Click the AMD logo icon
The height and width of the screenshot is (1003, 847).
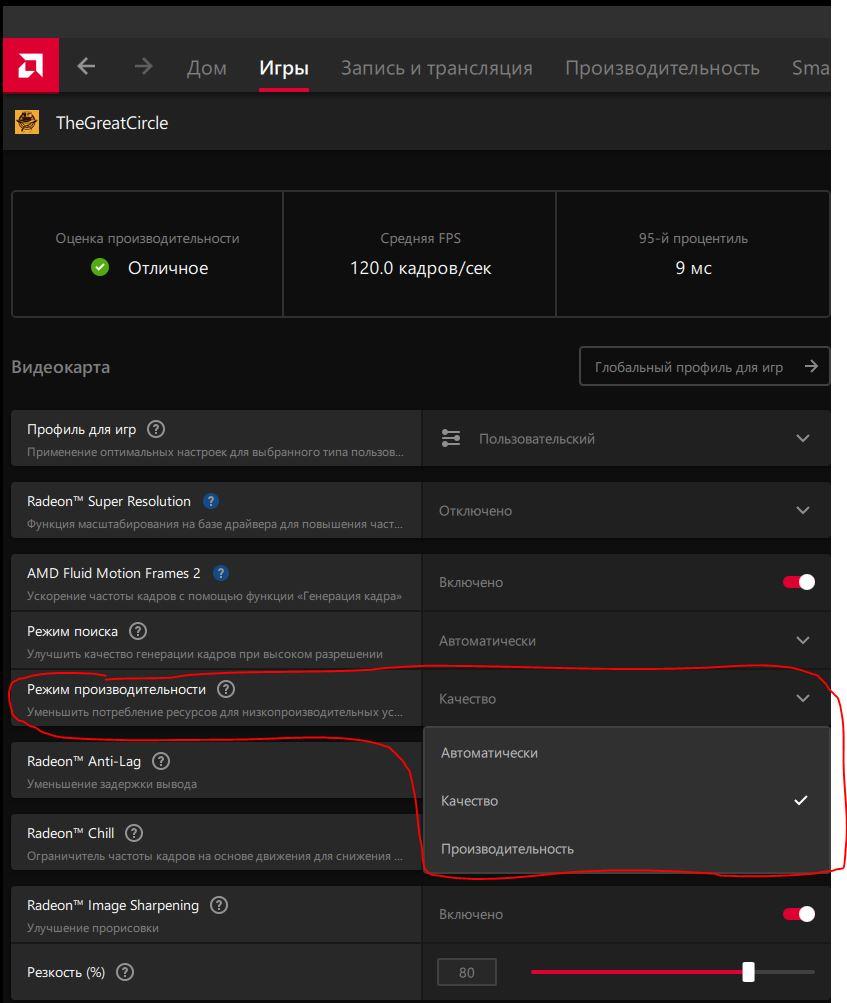pyautogui.click(x=30, y=66)
